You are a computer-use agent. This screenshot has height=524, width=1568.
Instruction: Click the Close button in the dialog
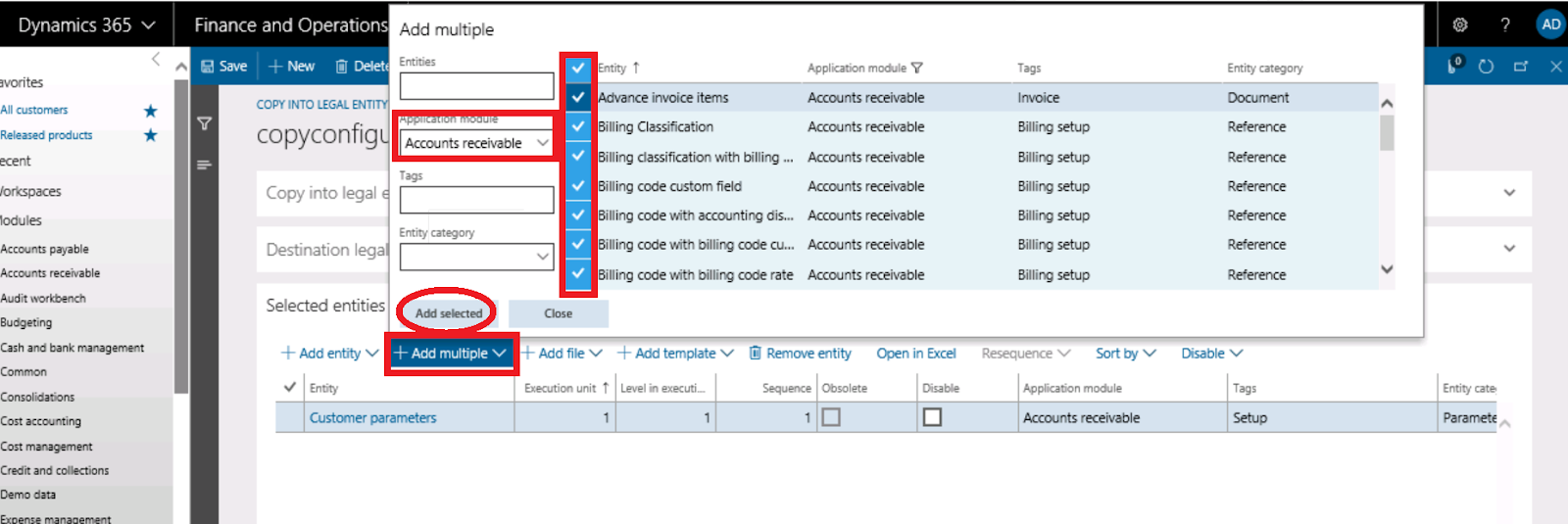click(x=559, y=313)
